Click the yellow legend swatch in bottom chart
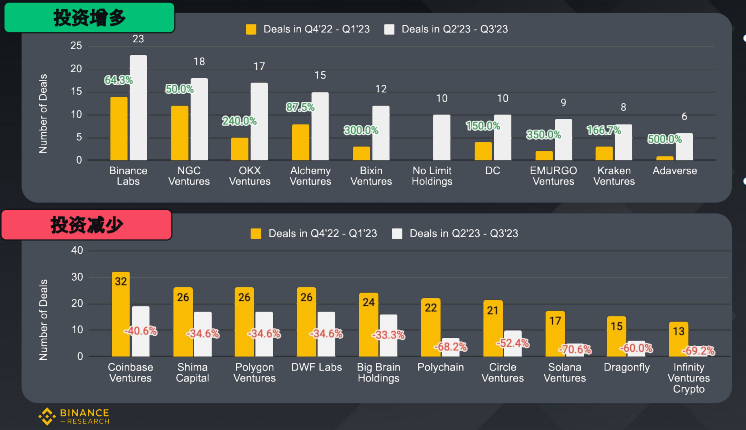 coord(256,234)
